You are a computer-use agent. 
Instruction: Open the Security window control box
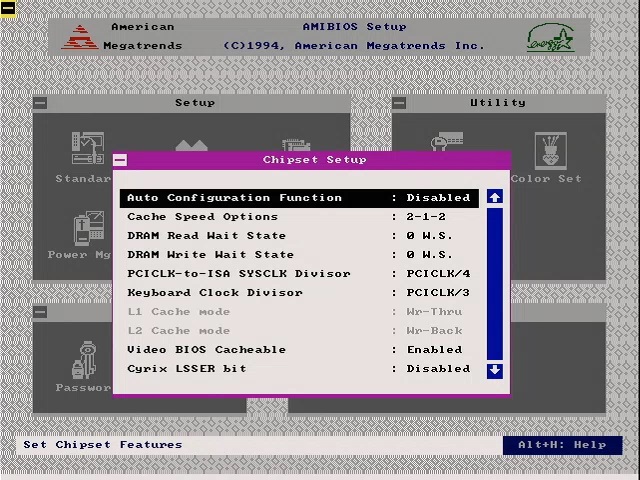[x=40, y=312]
